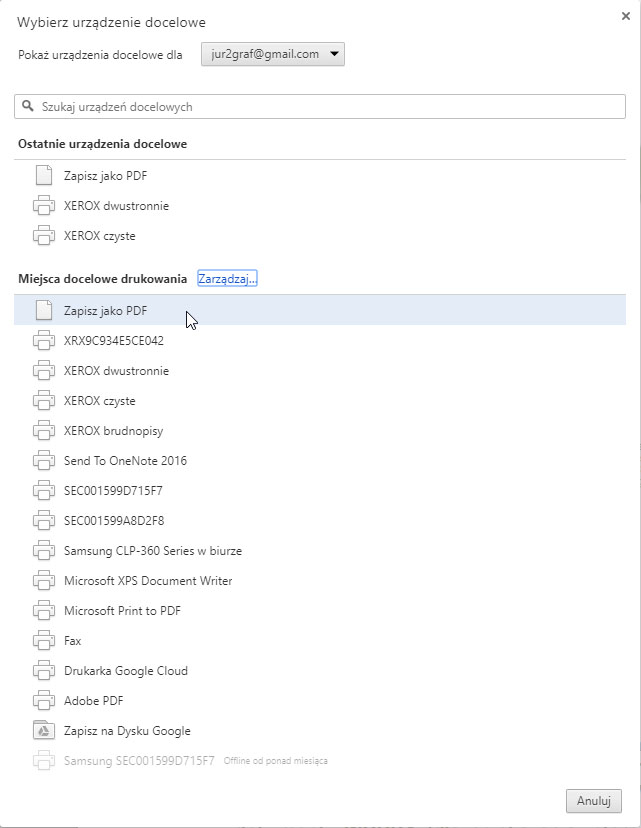Choose Samsung CLP-360 Series w biurze

152,551
